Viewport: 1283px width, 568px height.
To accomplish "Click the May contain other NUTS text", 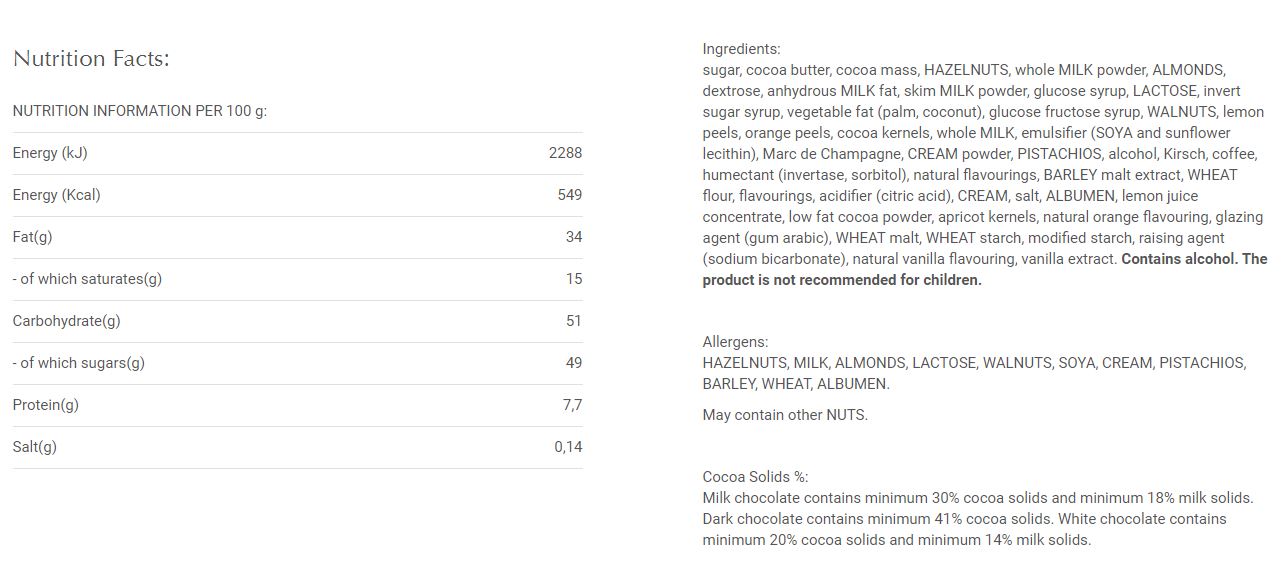I will coord(785,415).
